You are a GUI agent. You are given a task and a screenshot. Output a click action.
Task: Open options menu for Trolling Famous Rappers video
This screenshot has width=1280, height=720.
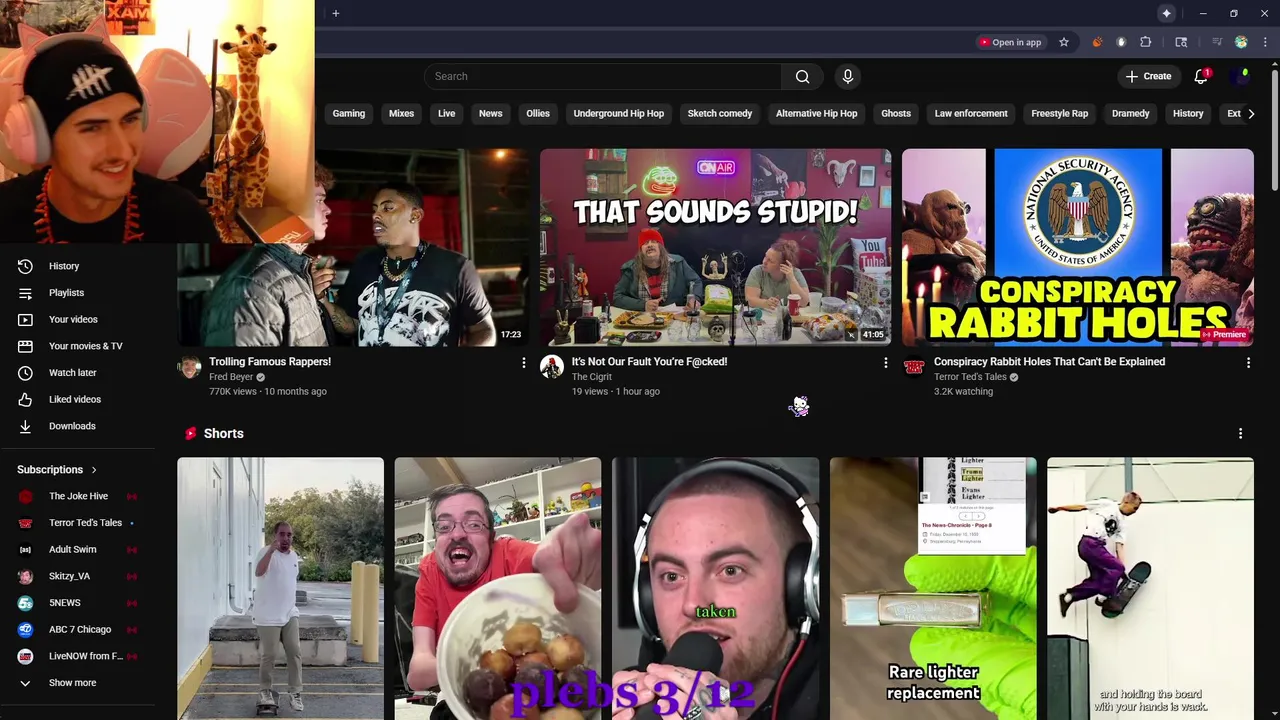pos(523,363)
